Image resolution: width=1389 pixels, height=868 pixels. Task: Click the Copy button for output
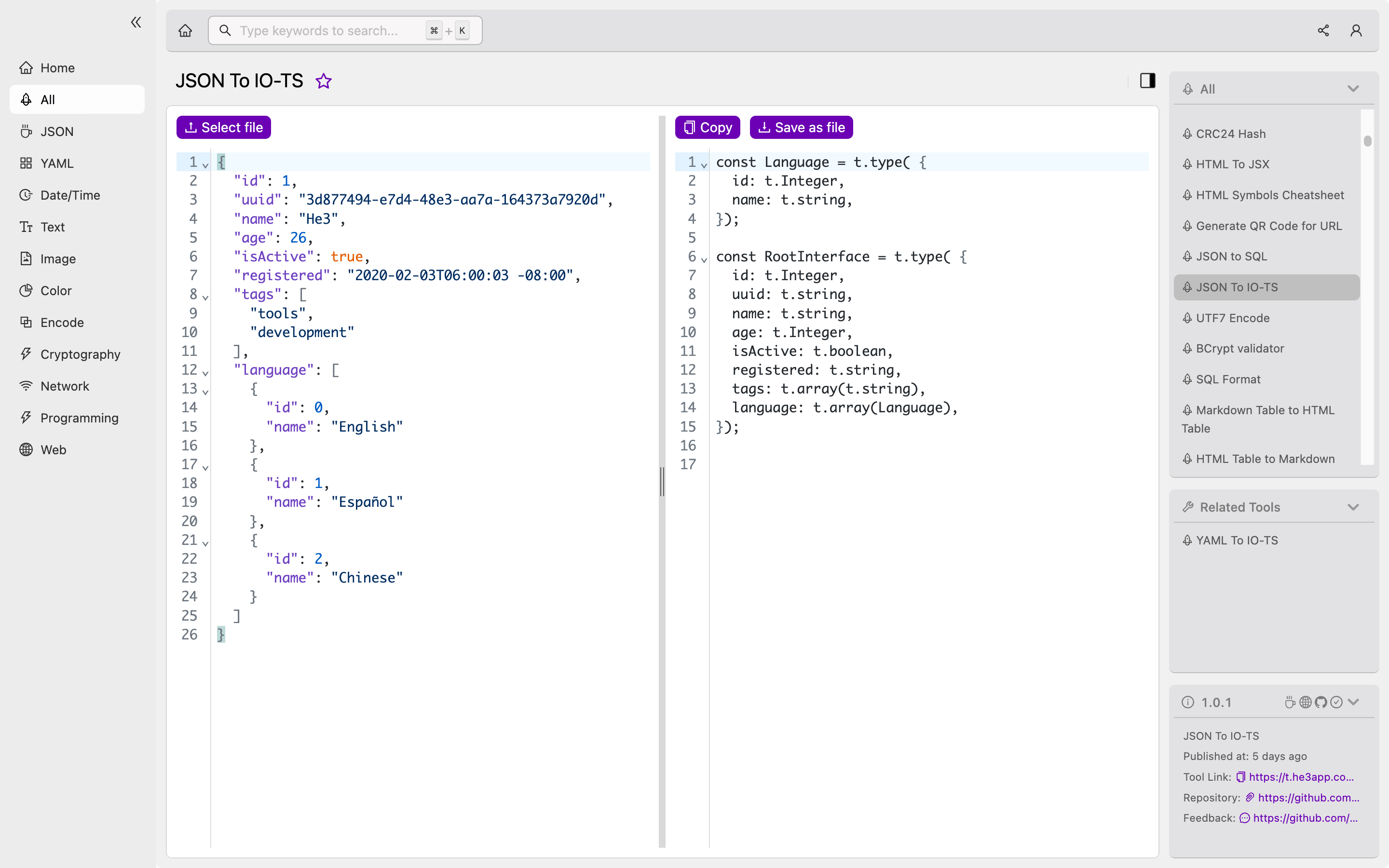[707, 127]
